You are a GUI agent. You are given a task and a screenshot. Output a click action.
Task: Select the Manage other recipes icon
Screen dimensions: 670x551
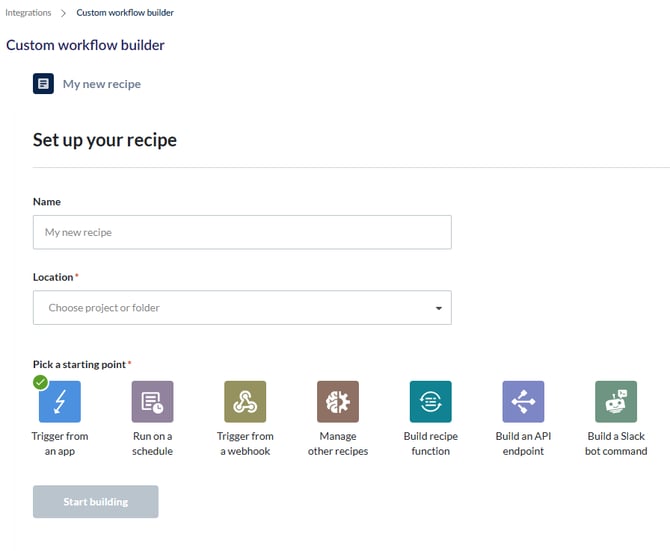[x=338, y=402]
